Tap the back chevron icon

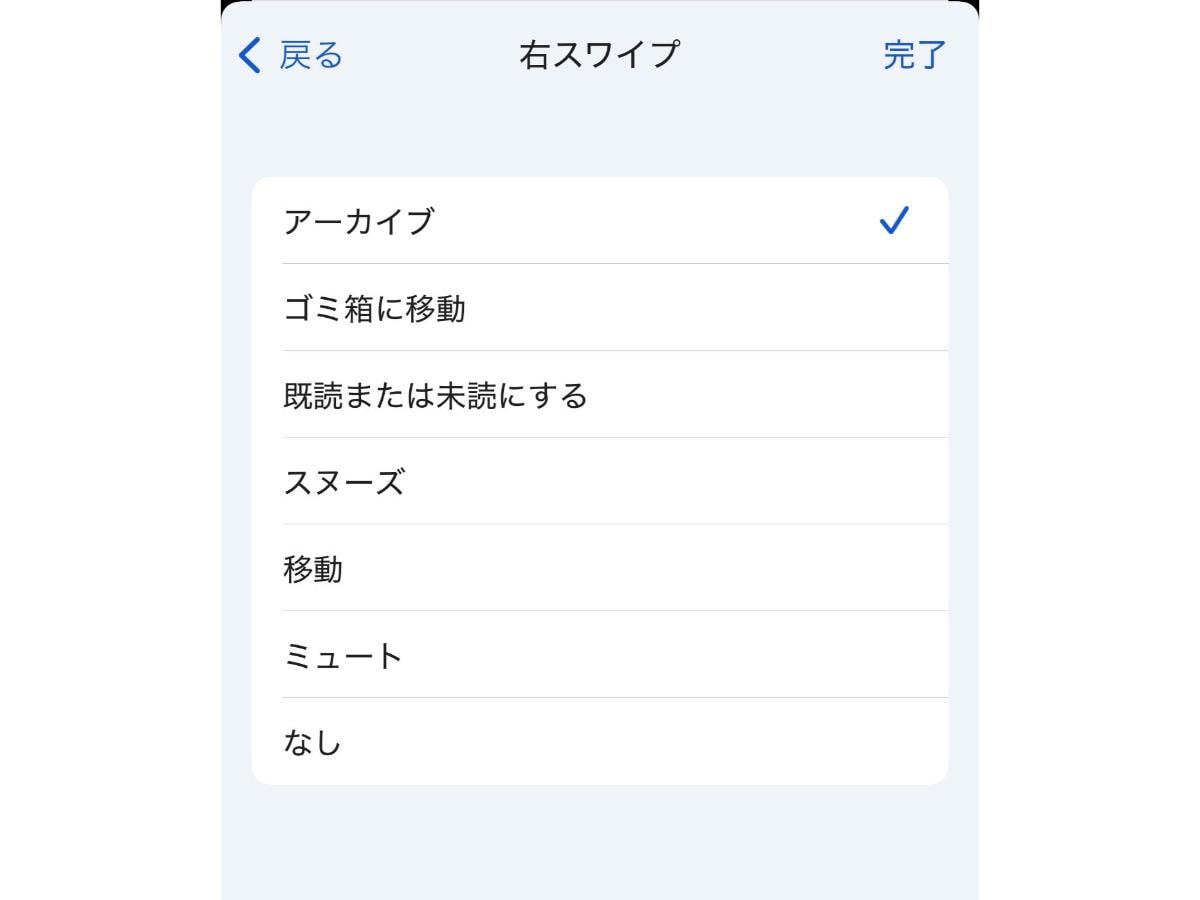tap(248, 56)
